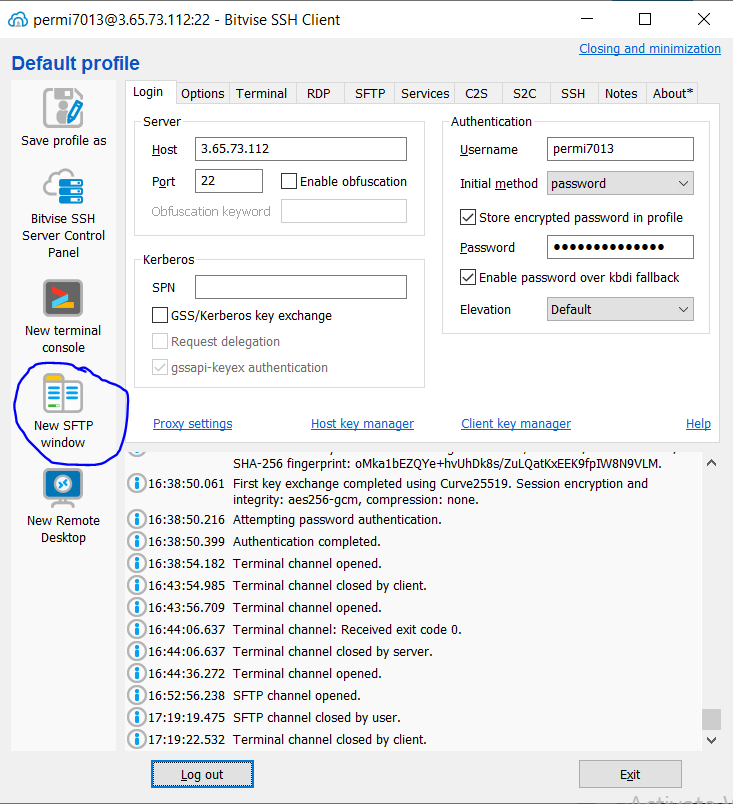Screen dimensions: 733x804
Task: Click info icon beside 16:43:54.985 log entry
Action: coord(136,586)
